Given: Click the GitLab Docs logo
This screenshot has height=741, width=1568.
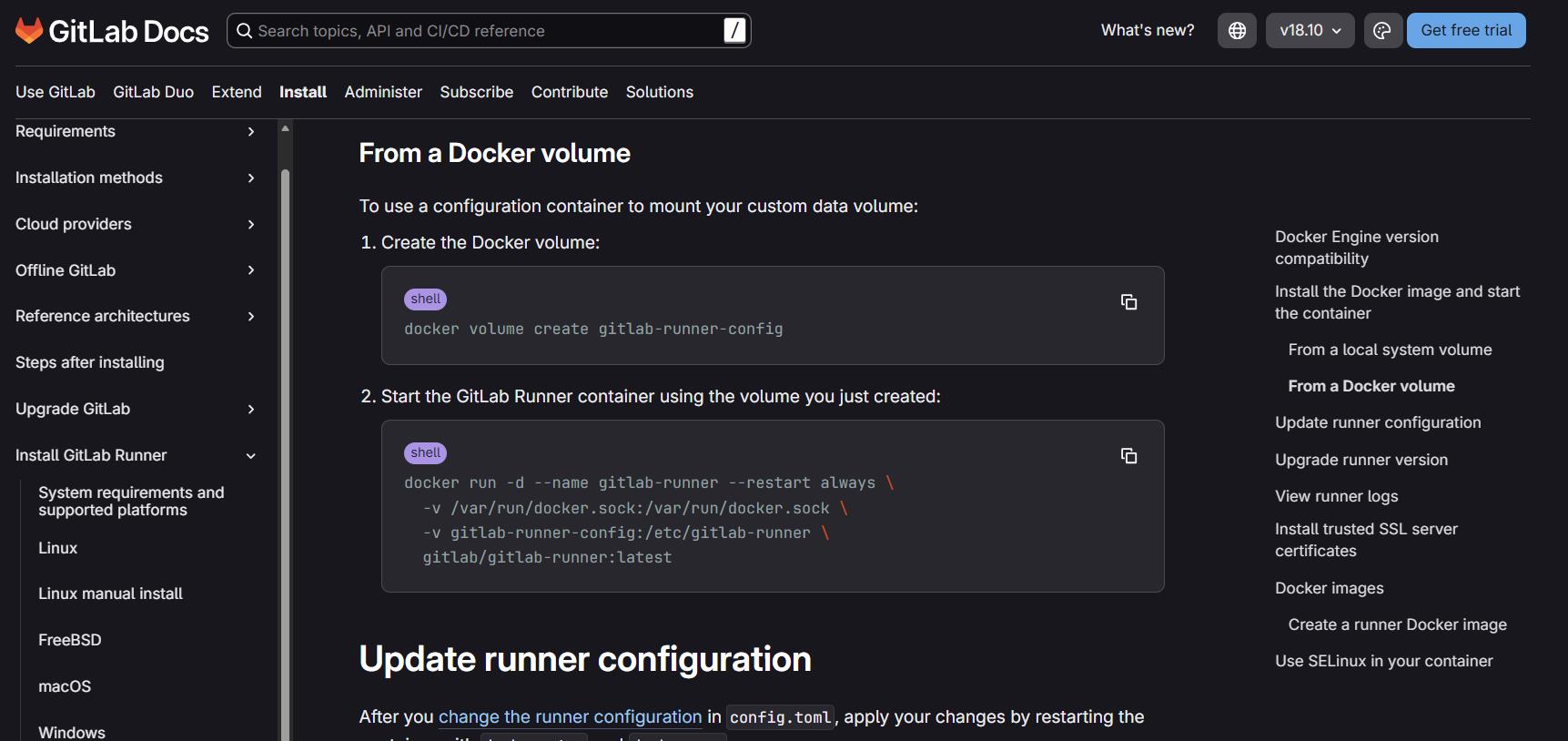Looking at the screenshot, I should (x=112, y=31).
